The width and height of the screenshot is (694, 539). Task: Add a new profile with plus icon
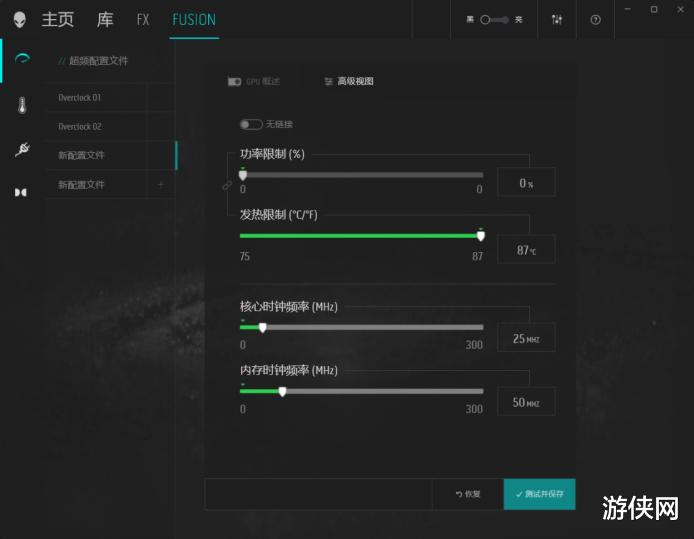click(x=161, y=185)
